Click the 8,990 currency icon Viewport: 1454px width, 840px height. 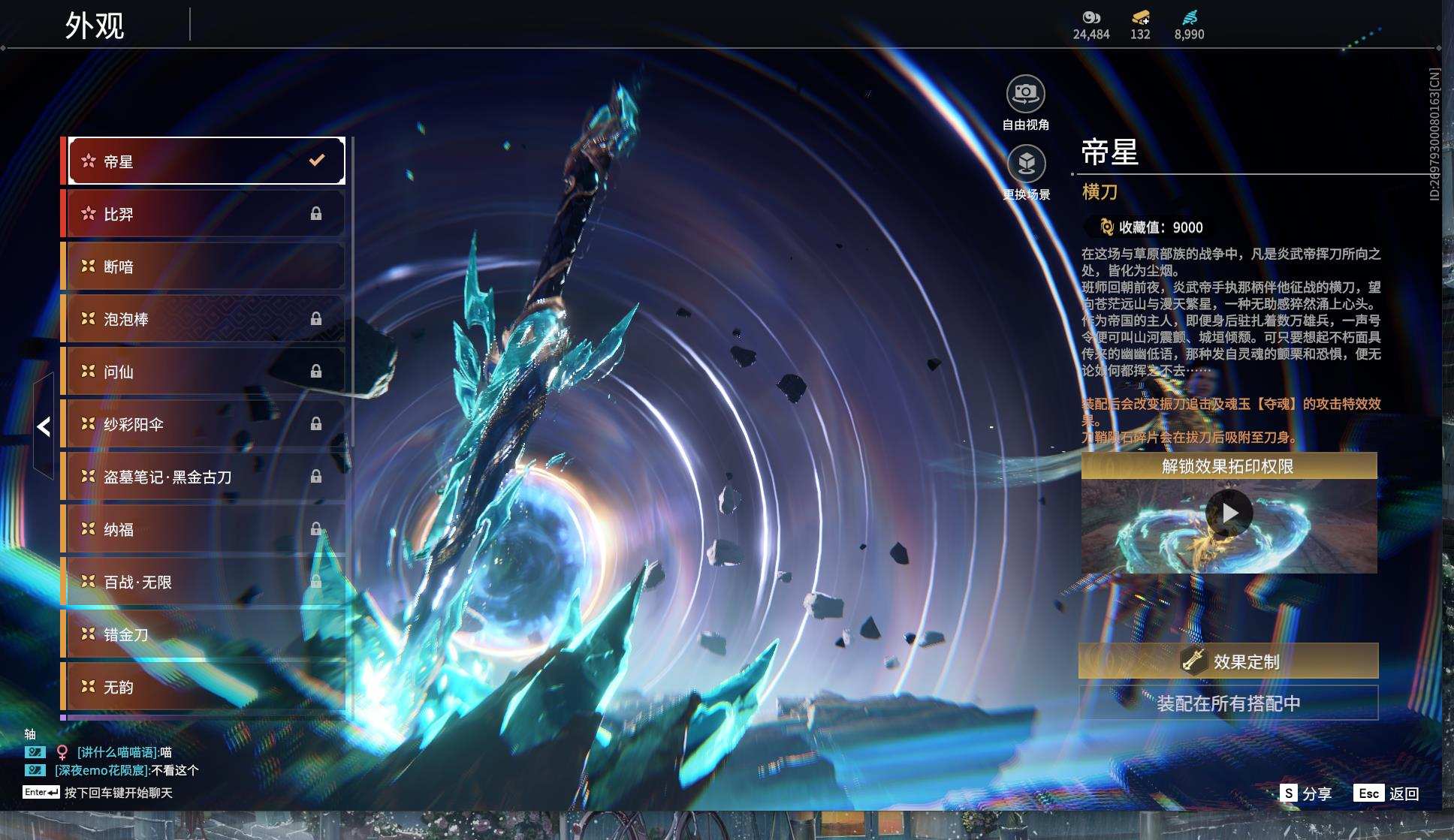click(1190, 17)
